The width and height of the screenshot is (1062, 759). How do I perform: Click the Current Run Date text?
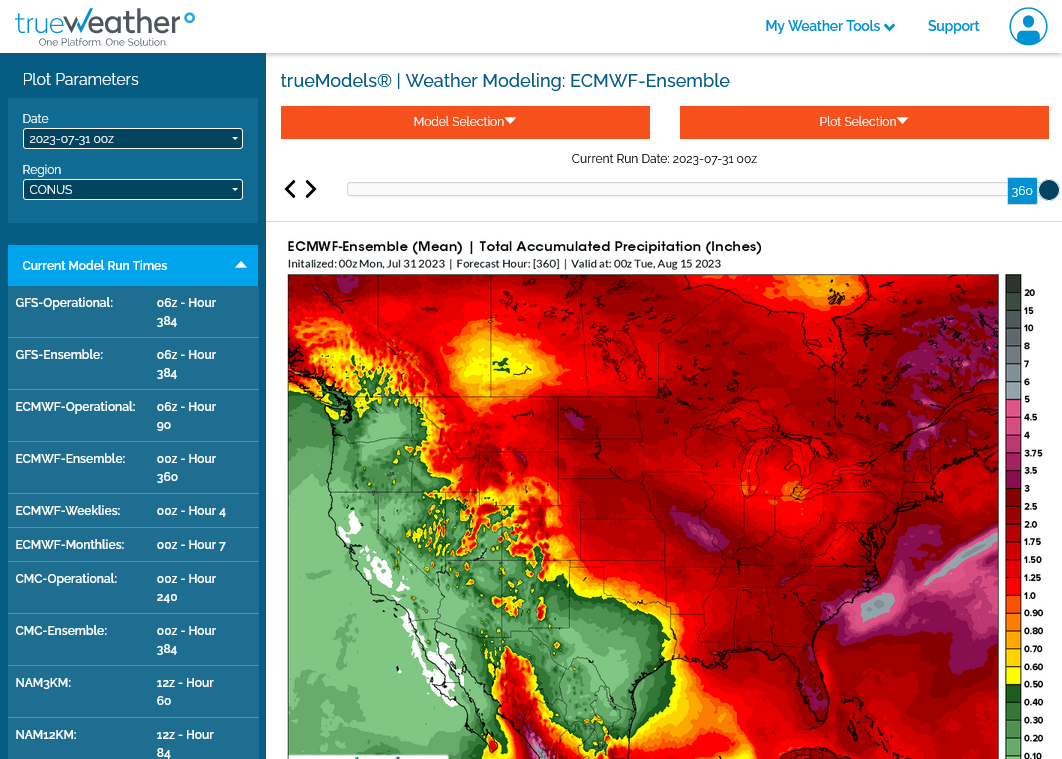tap(664, 159)
